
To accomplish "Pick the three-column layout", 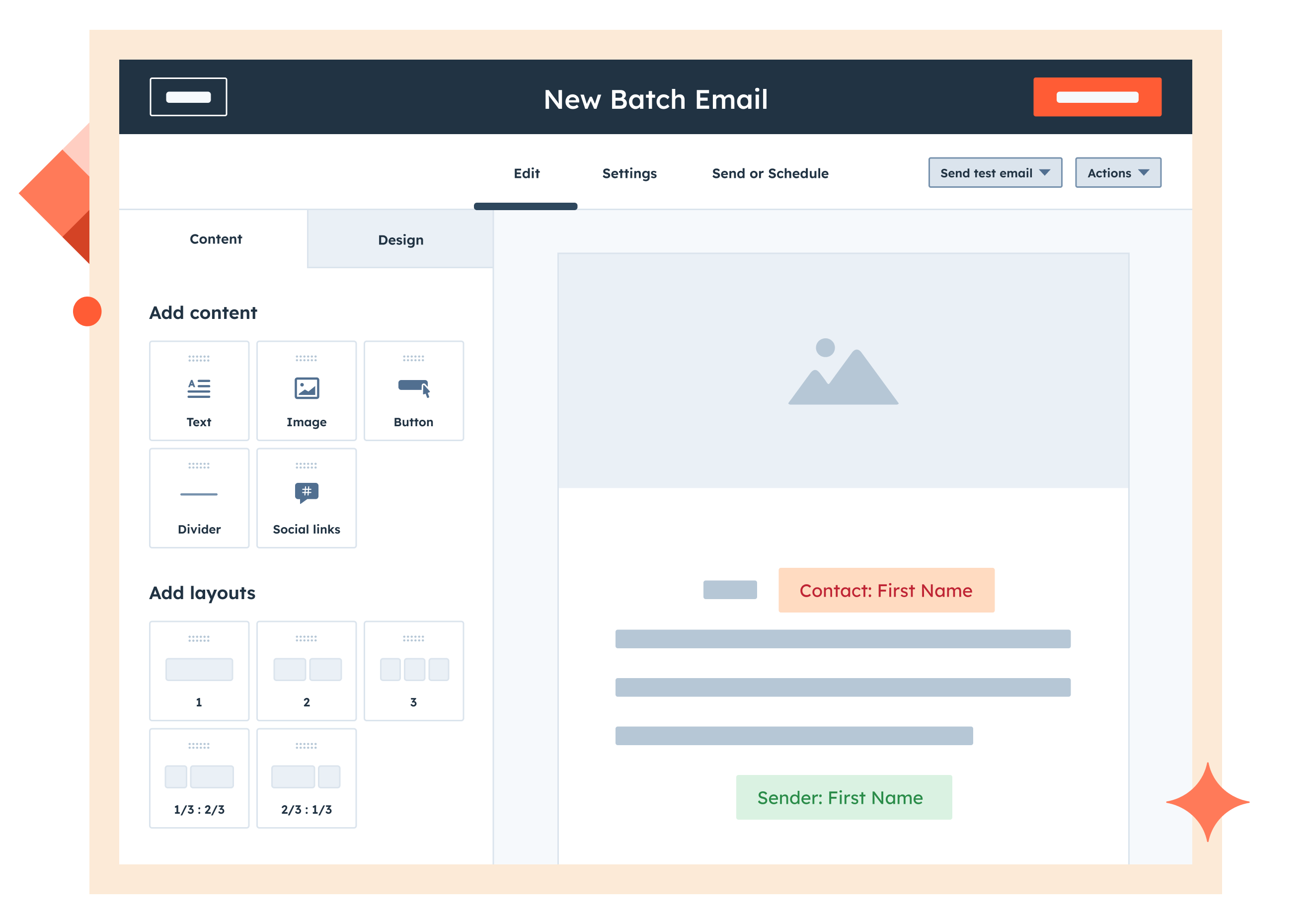I will [413, 670].
